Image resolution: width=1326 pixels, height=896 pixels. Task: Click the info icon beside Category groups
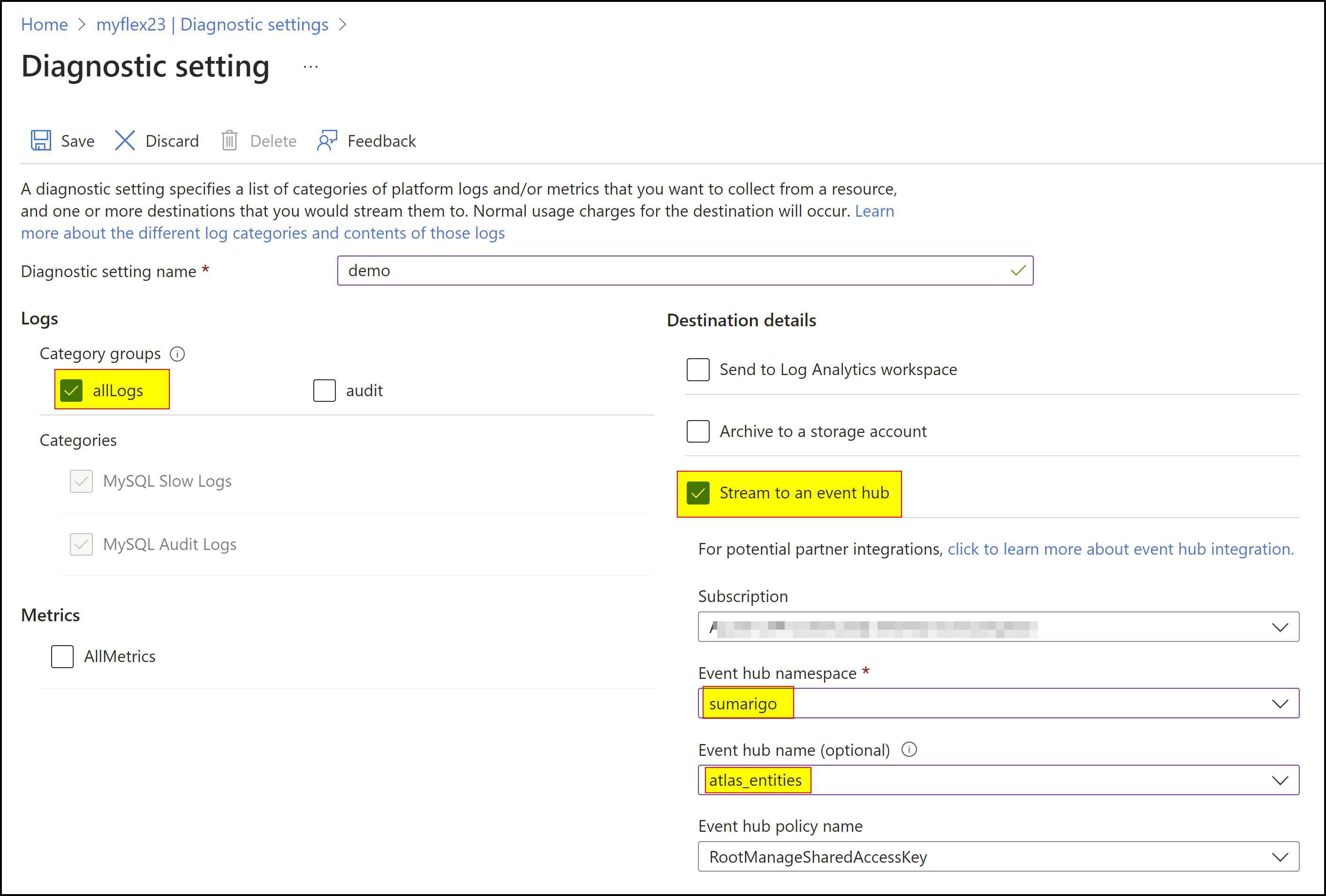click(x=177, y=354)
